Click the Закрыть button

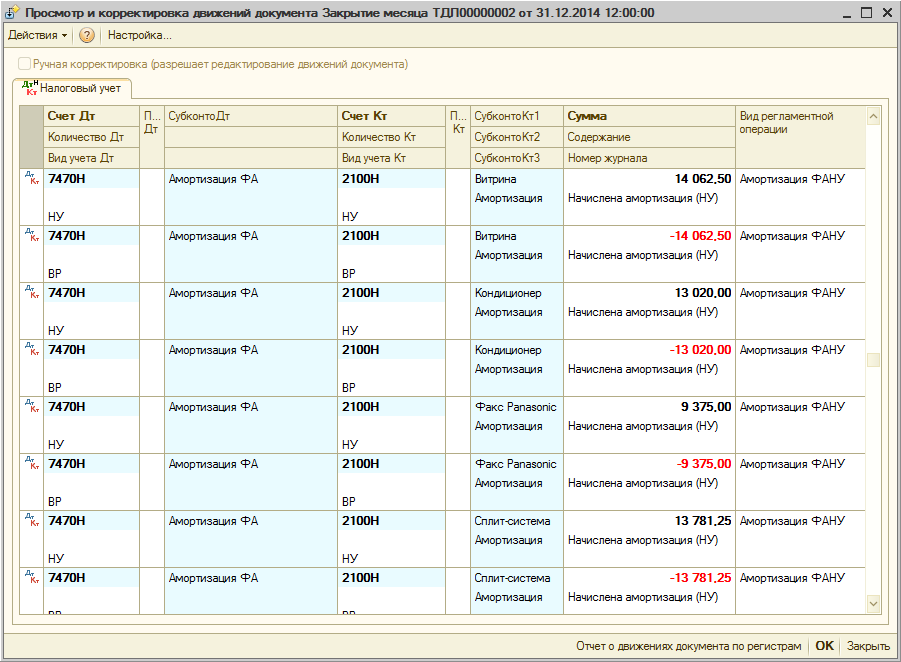tap(868, 646)
